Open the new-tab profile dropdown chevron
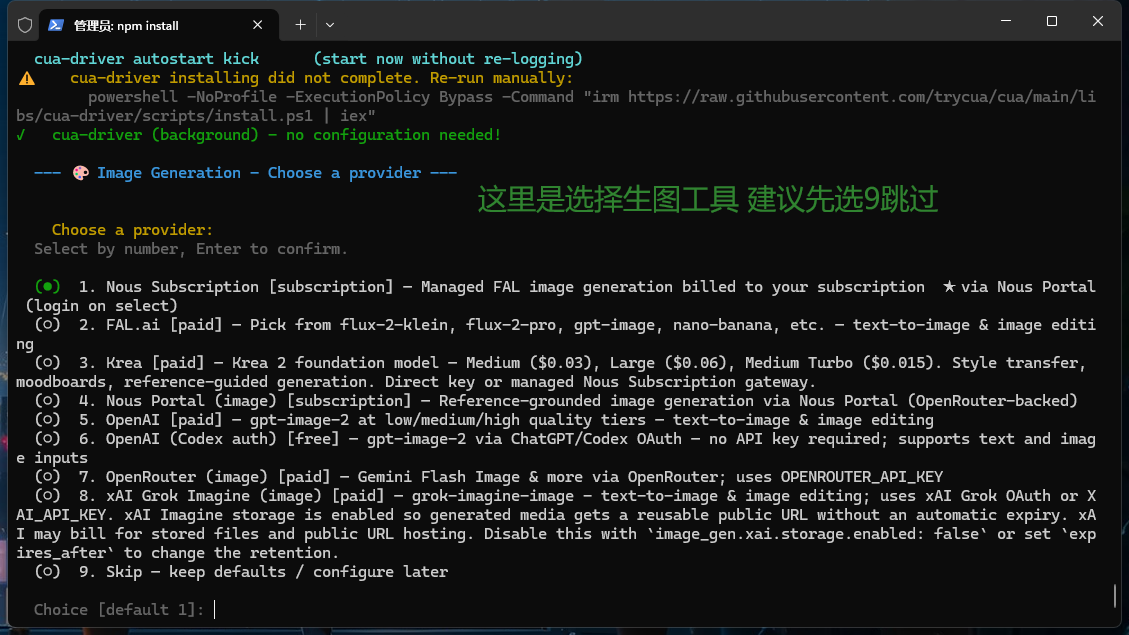 click(330, 25)
